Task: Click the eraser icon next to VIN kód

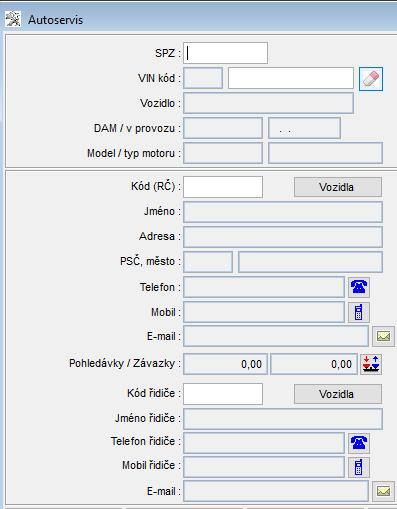Action: (x=371, y=79)
